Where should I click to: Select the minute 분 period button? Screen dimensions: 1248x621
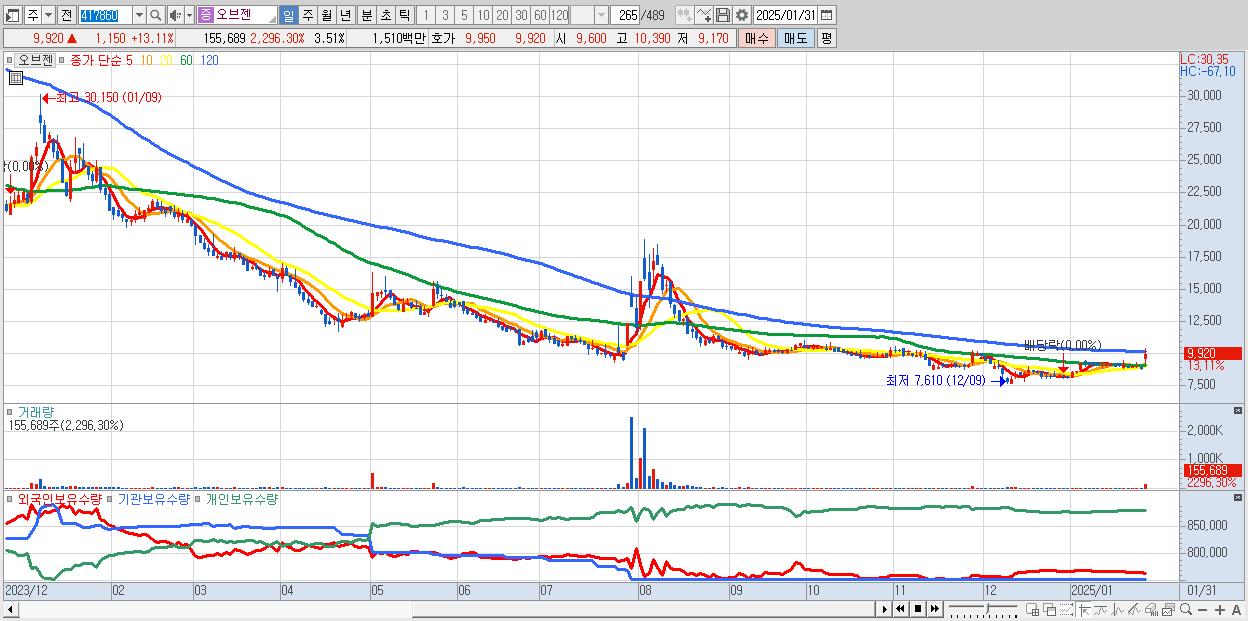366,16
